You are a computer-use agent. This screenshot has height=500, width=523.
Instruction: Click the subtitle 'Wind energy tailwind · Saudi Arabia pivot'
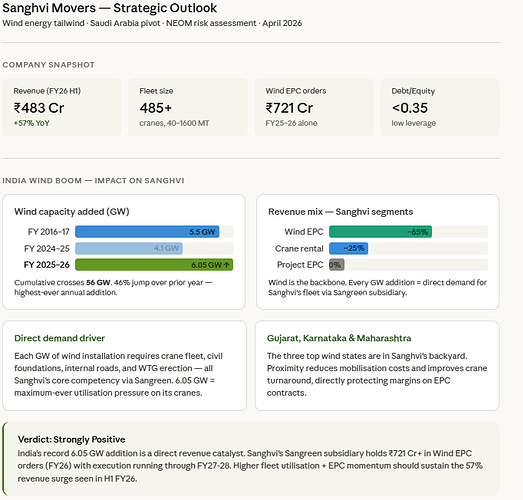(81, 23)
